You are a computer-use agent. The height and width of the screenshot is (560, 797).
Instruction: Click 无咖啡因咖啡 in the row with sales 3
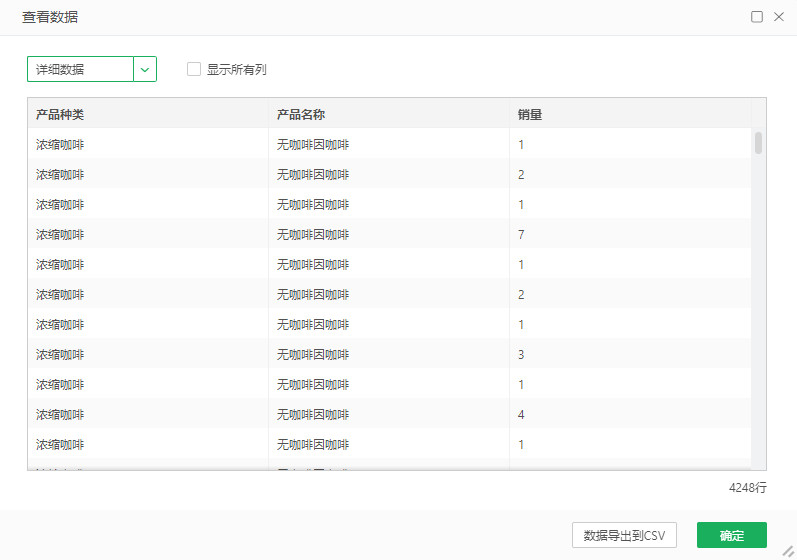tap(313, 355)
